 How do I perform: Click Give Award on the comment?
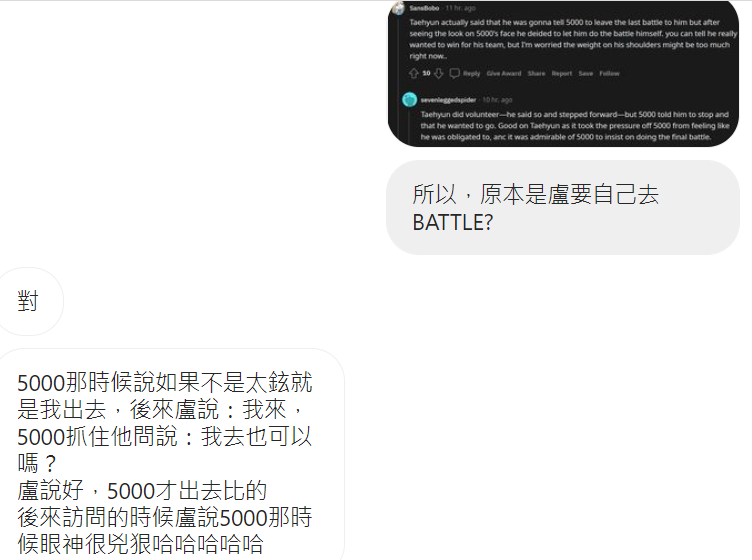(x=504, y=73)
